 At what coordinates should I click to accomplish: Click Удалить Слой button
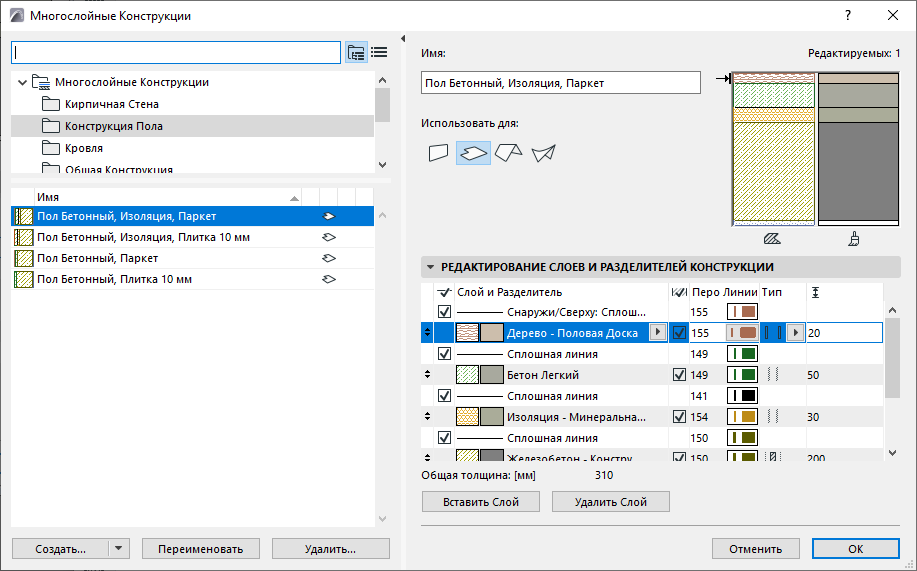(611, 501)
